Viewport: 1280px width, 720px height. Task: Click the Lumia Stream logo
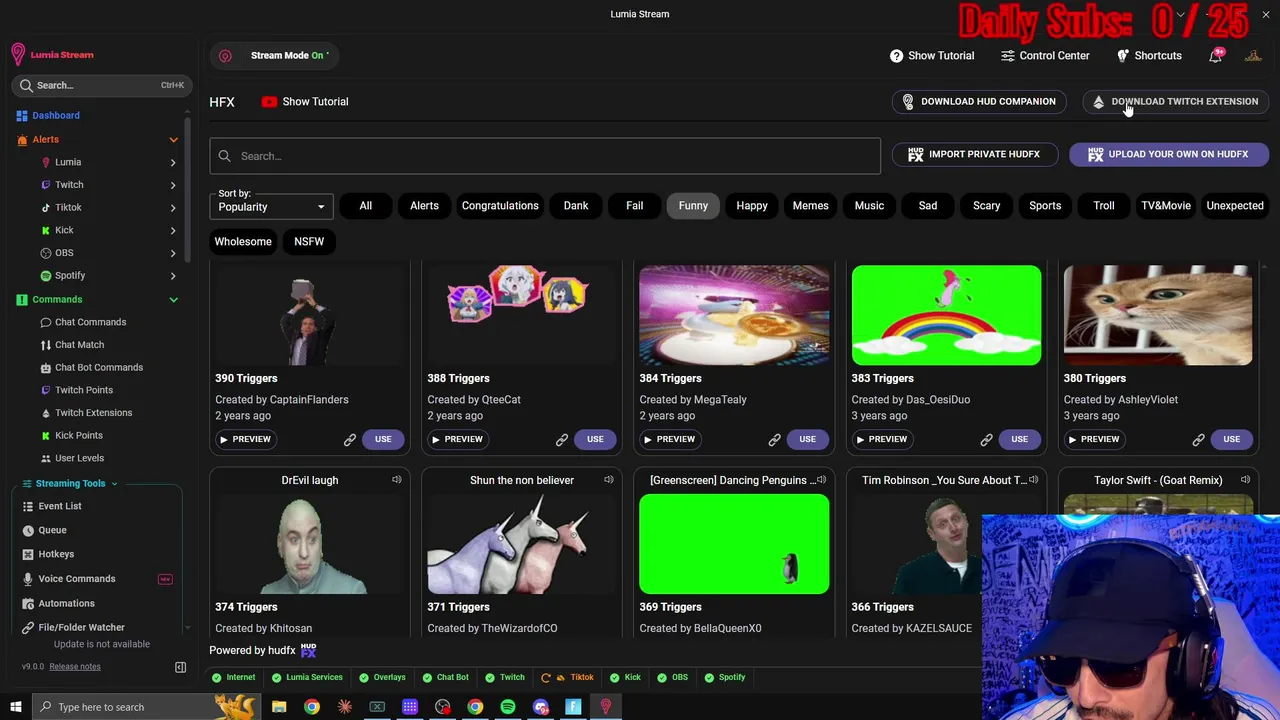[x=52, y=54]
